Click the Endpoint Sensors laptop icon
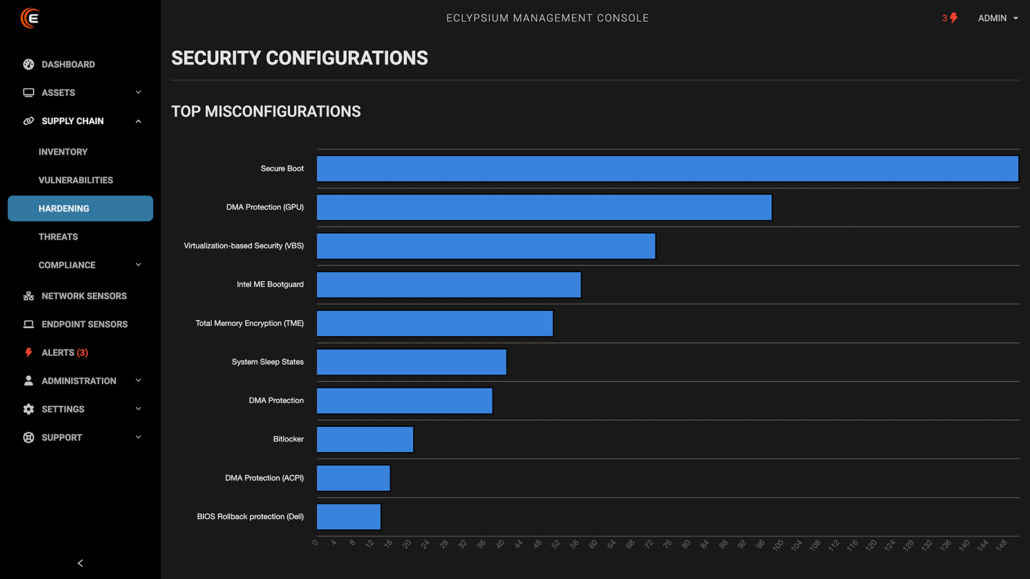 point(28,325)
